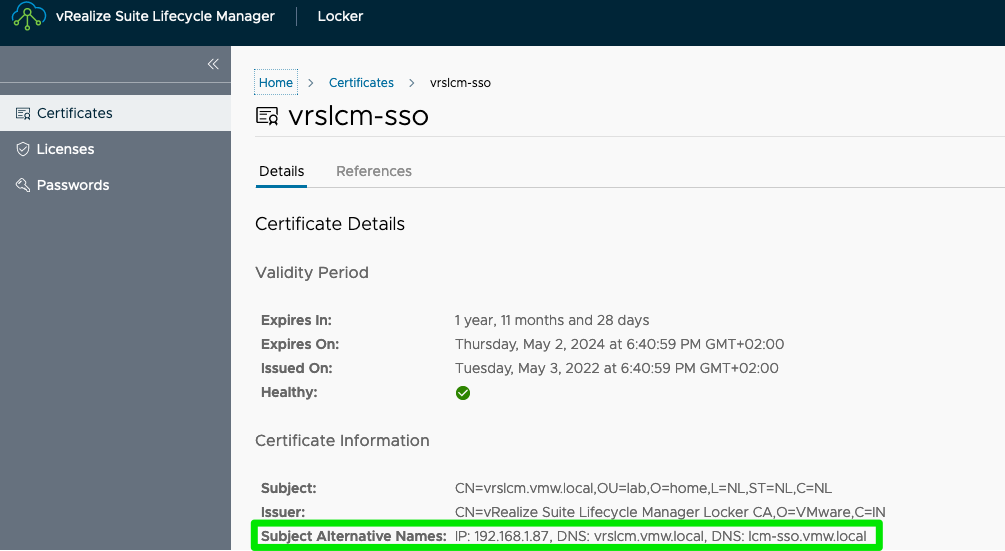1005x551 pixels.
Task: Click the 'Expires In:' label
Action: (296, 320)
